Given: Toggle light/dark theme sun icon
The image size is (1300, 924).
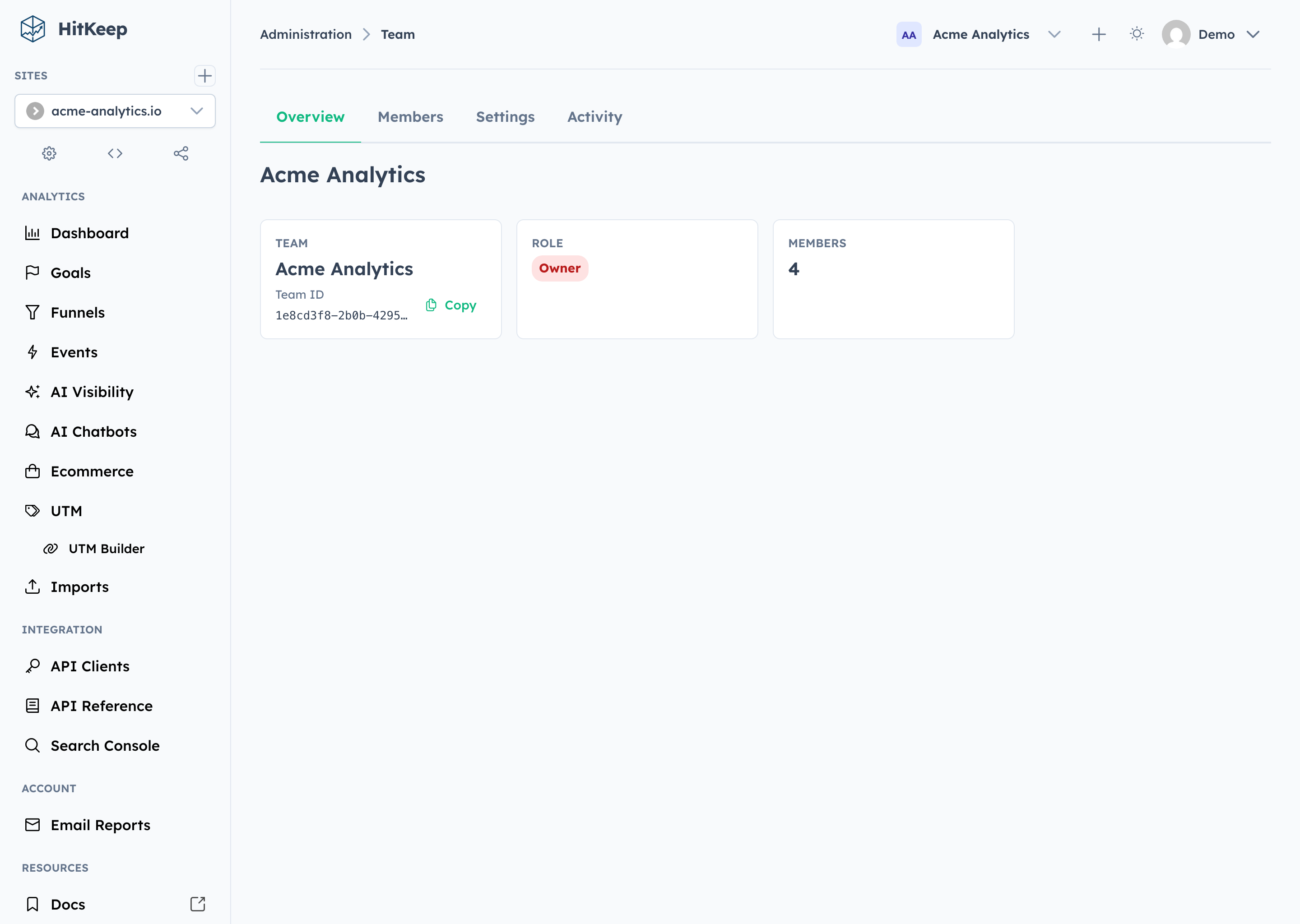Looking at the screenshot, I should 1137,34.
